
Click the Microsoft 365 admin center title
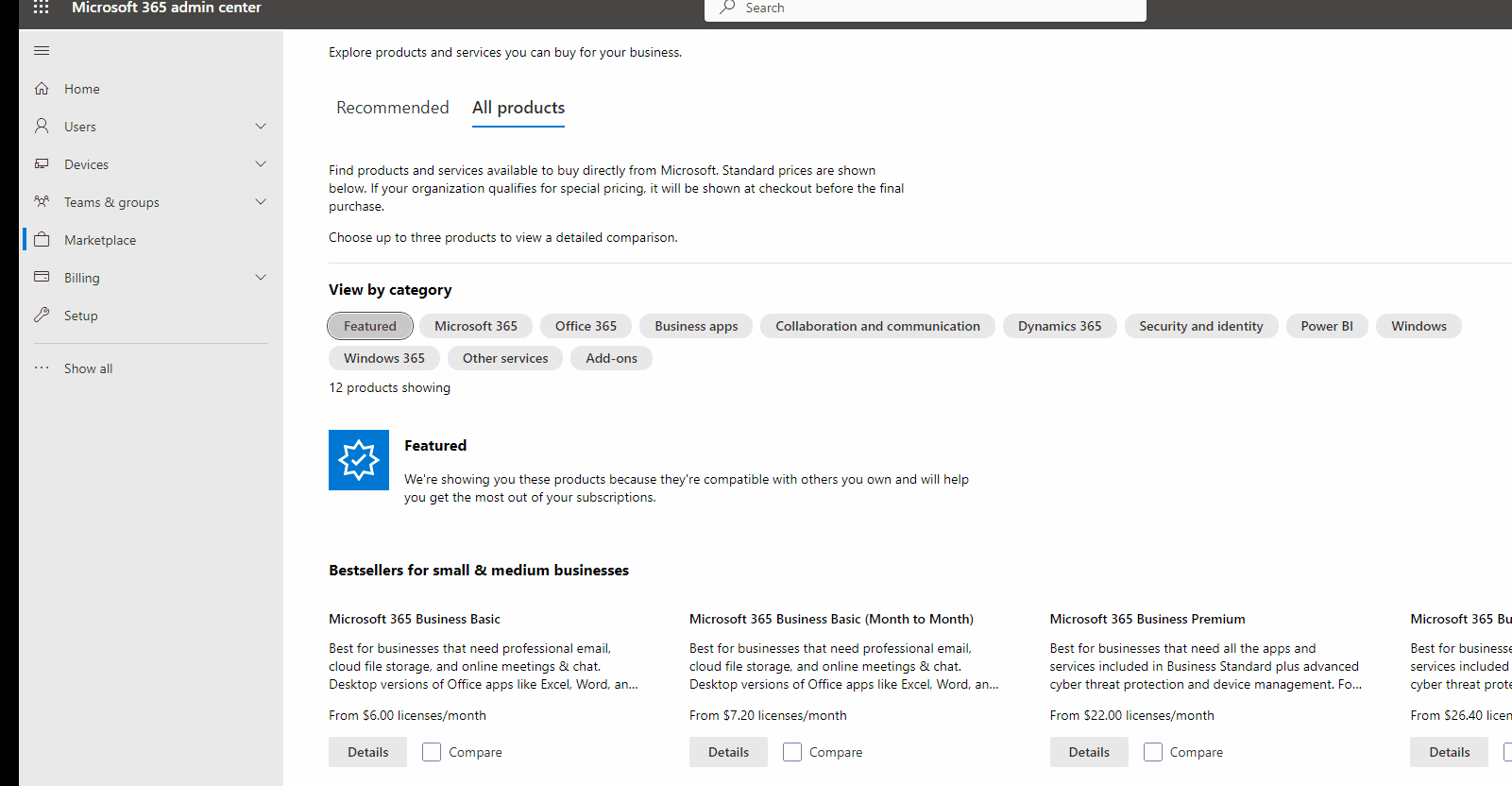coord(166,8)
